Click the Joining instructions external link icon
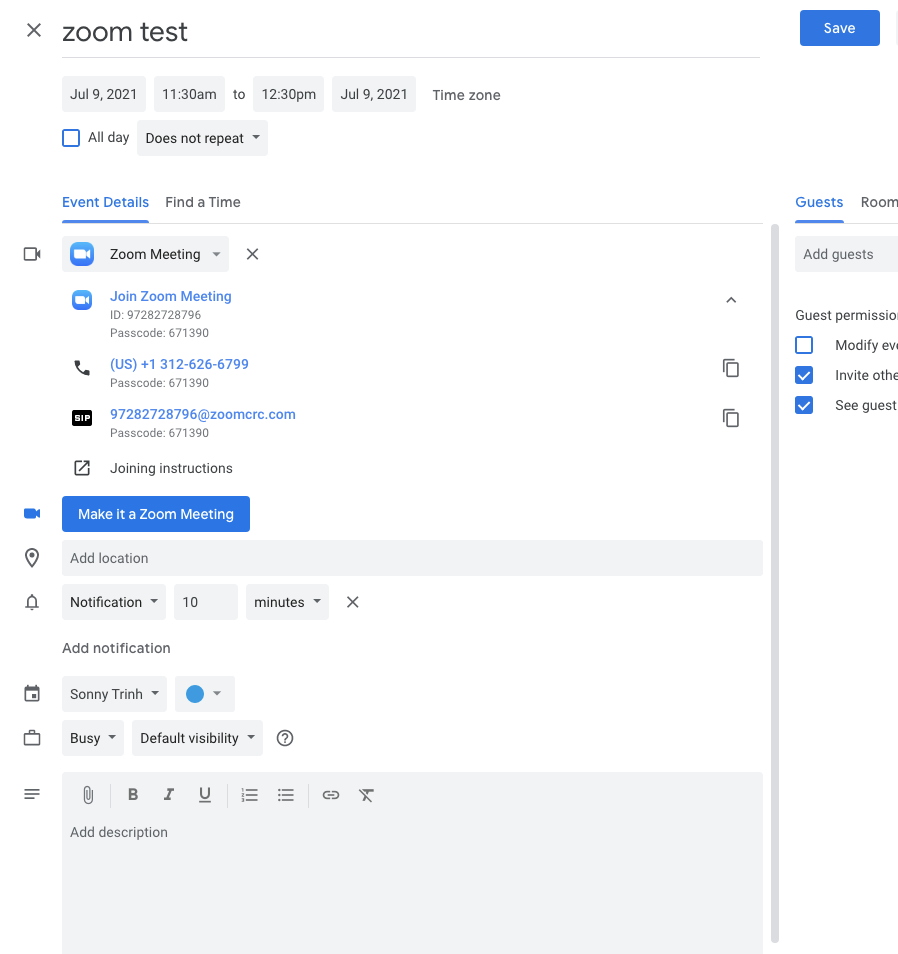The height and width of the screenshot is (954, 898). coord(82,468)
